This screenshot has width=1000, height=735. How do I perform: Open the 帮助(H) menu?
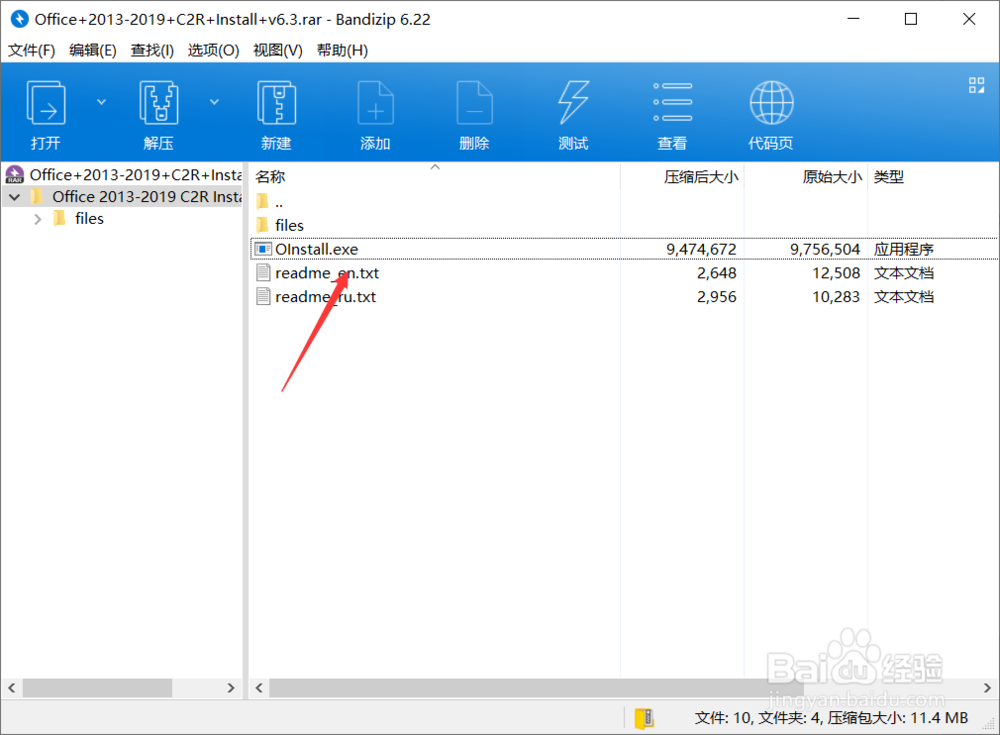342,50
